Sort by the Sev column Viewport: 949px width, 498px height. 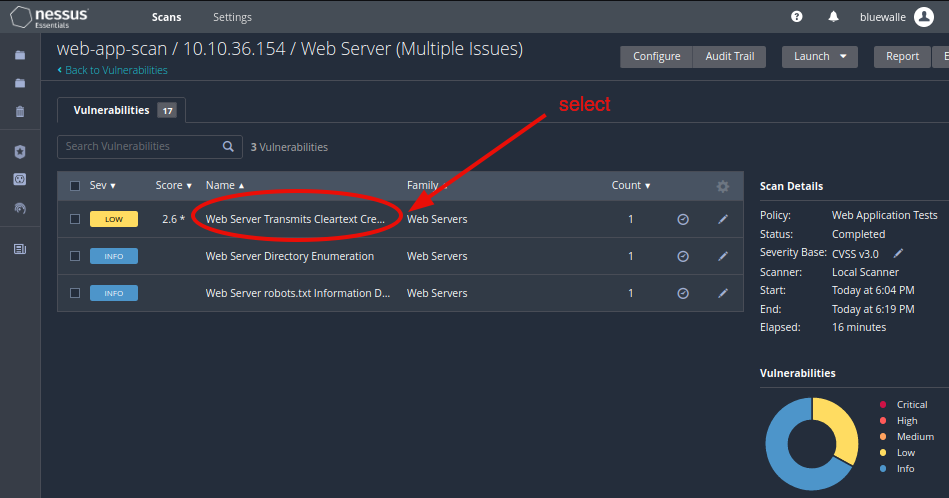point(102,185)
